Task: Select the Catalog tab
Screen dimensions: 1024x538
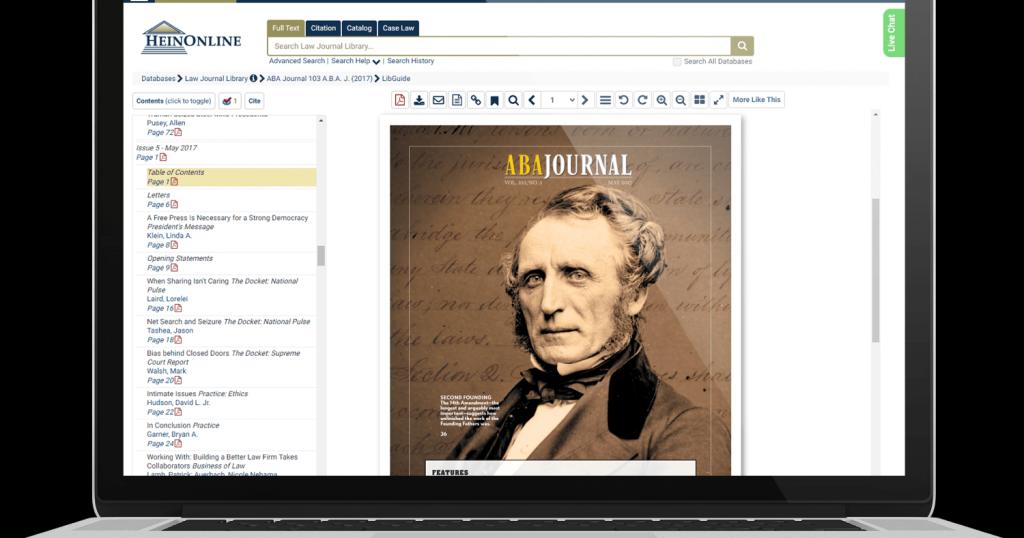Action: (359, 28)
